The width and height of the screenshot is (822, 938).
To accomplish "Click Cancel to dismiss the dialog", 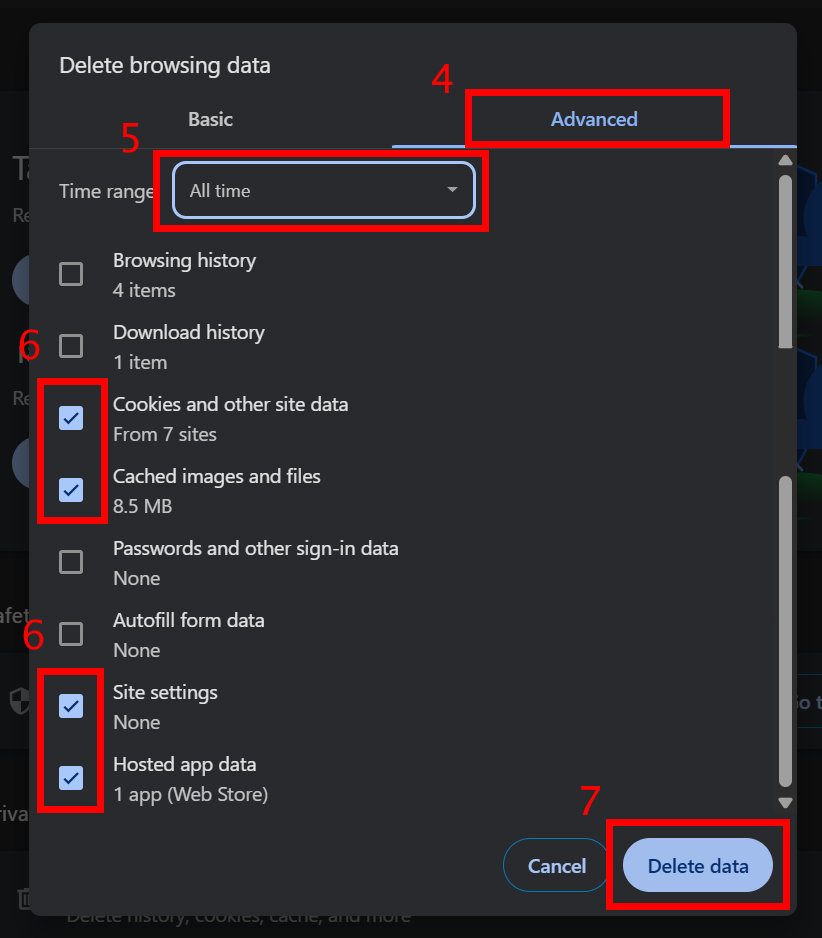I will click(x=555, y=865).
